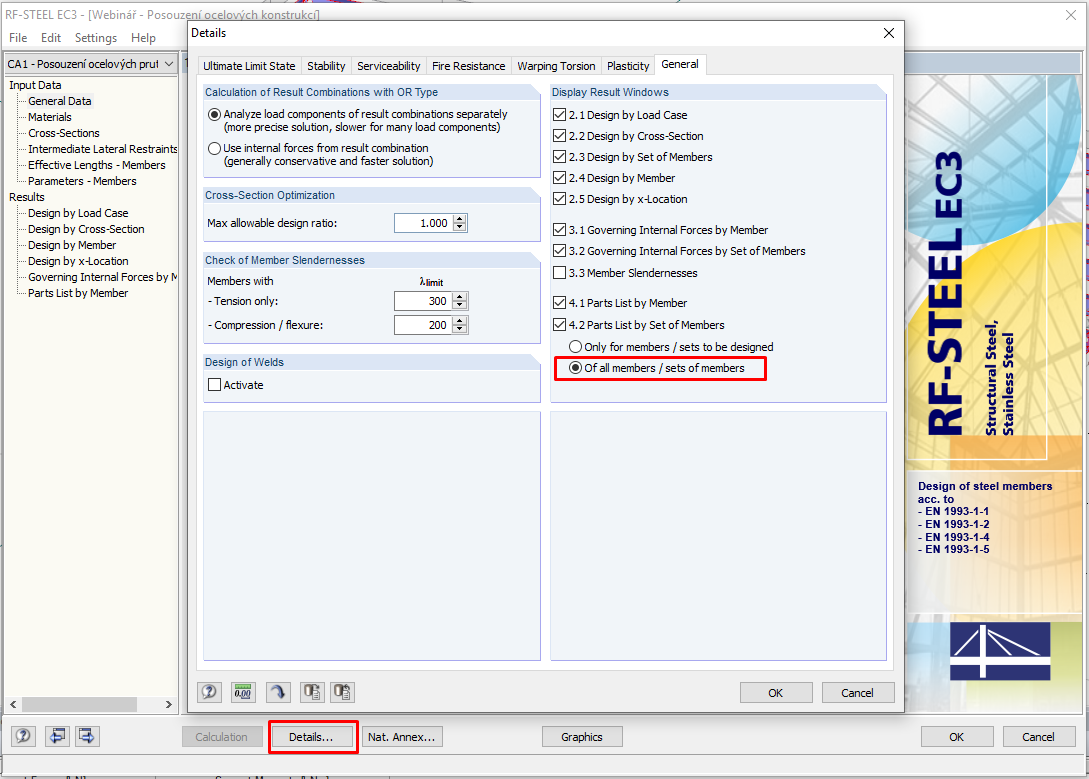Enable the Activate checkbox under Design of Welds
This screenshot has width=1089, height=779.
click(x=215, y=384)
